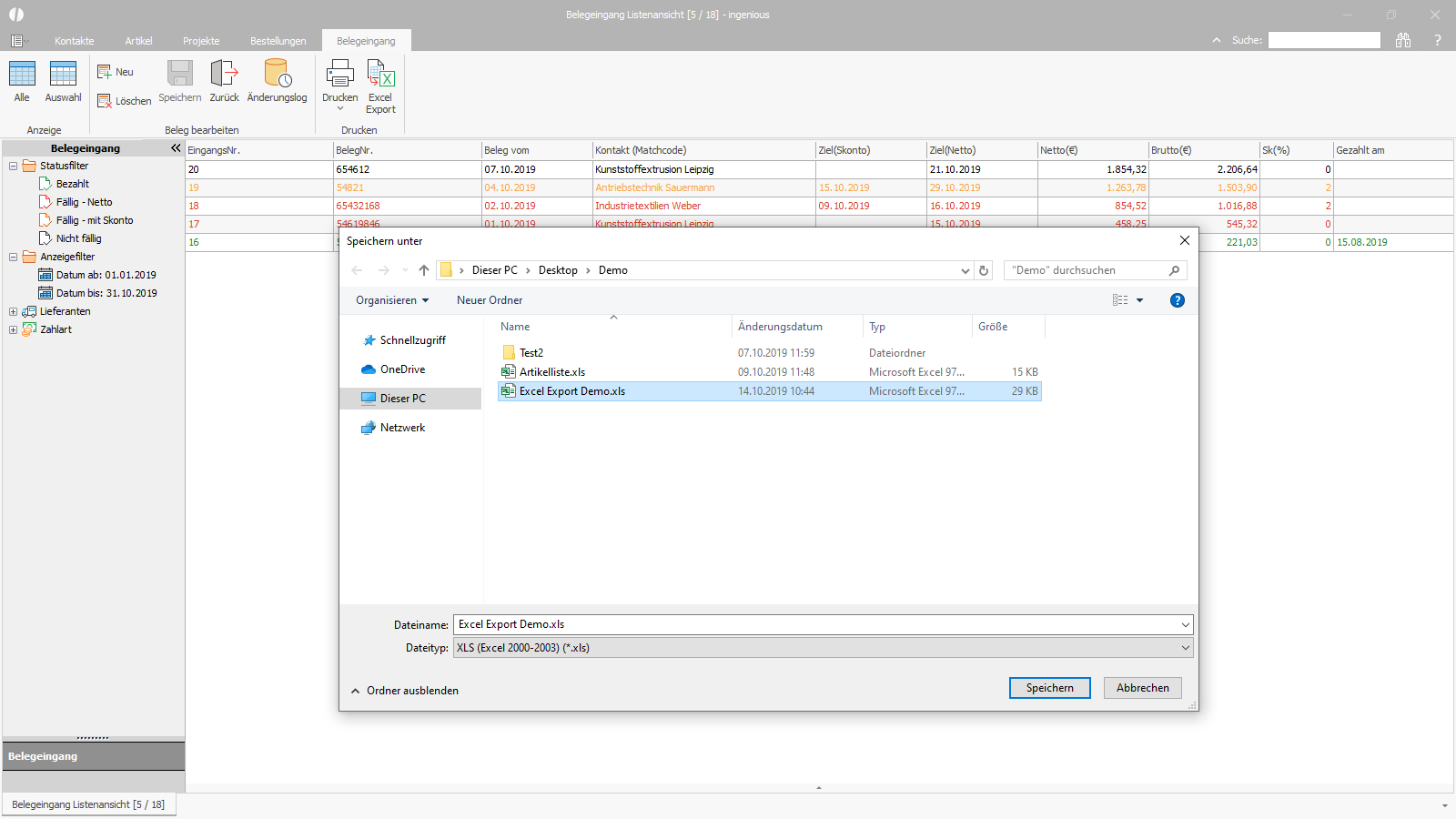Go up one folder level arrow
The height and width of the screenshot is (819, 1456).
point(424,270)
